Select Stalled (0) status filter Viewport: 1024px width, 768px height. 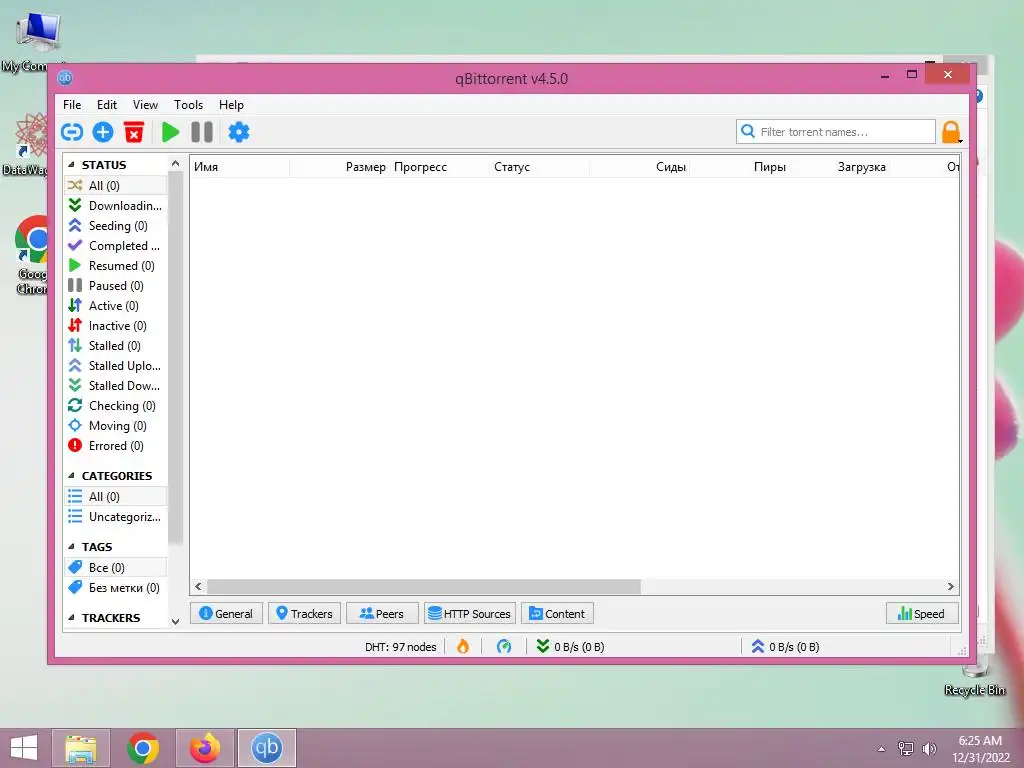pos(116,346)
